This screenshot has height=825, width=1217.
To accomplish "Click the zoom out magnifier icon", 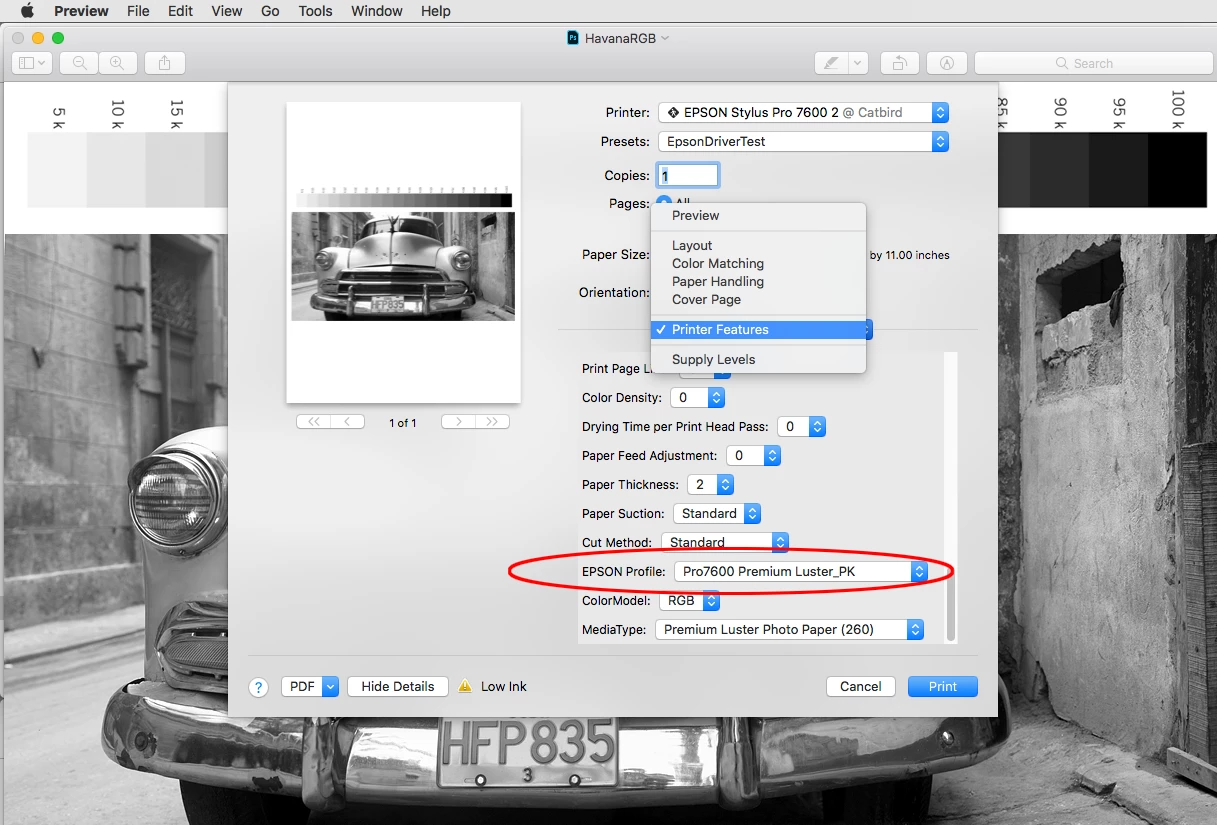I will [x=79, y=63].
